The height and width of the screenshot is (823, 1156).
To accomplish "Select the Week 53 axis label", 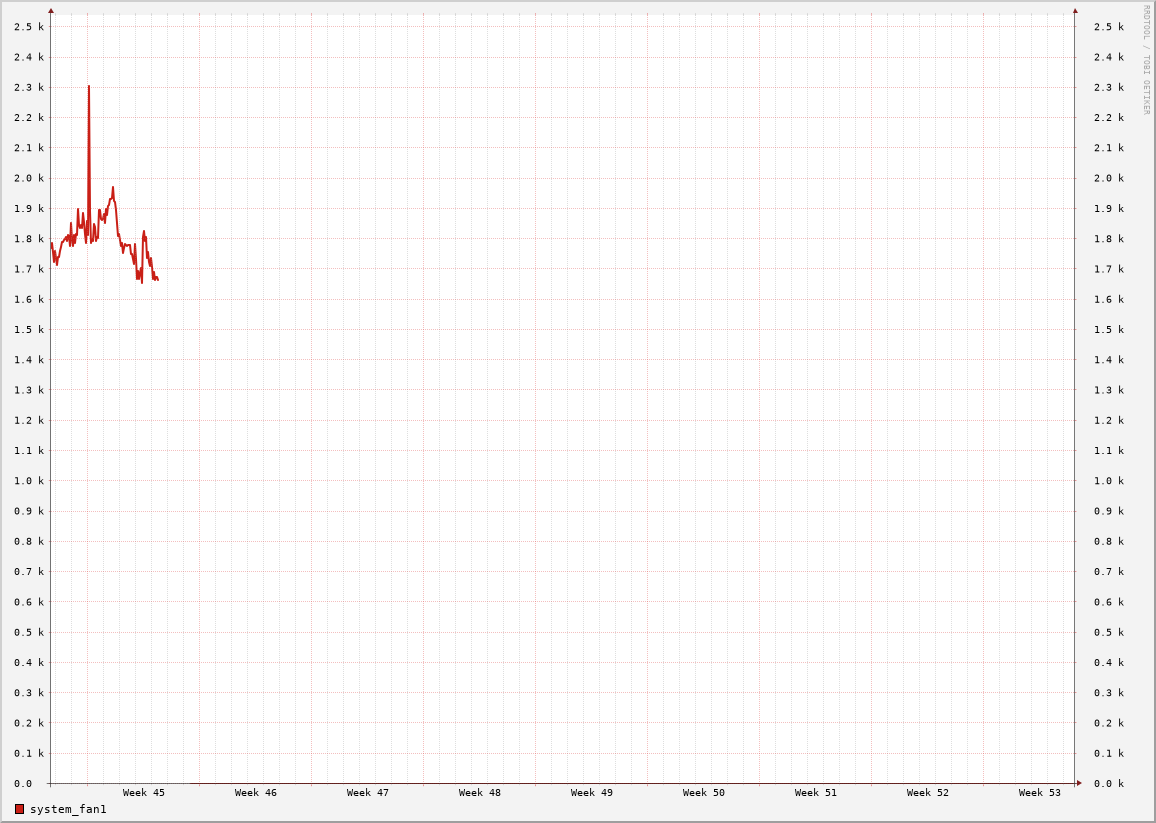I will [1040, 793].
